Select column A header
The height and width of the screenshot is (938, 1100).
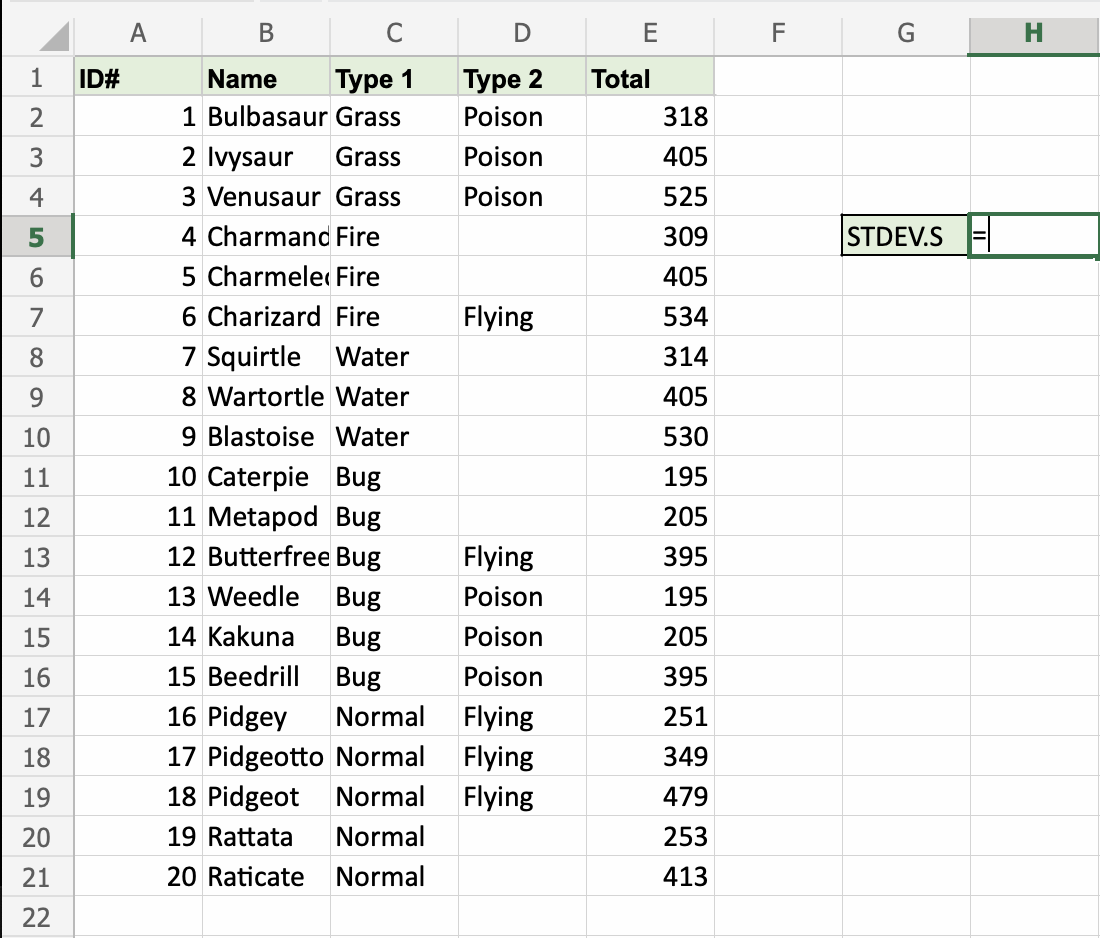pos(138,34)
